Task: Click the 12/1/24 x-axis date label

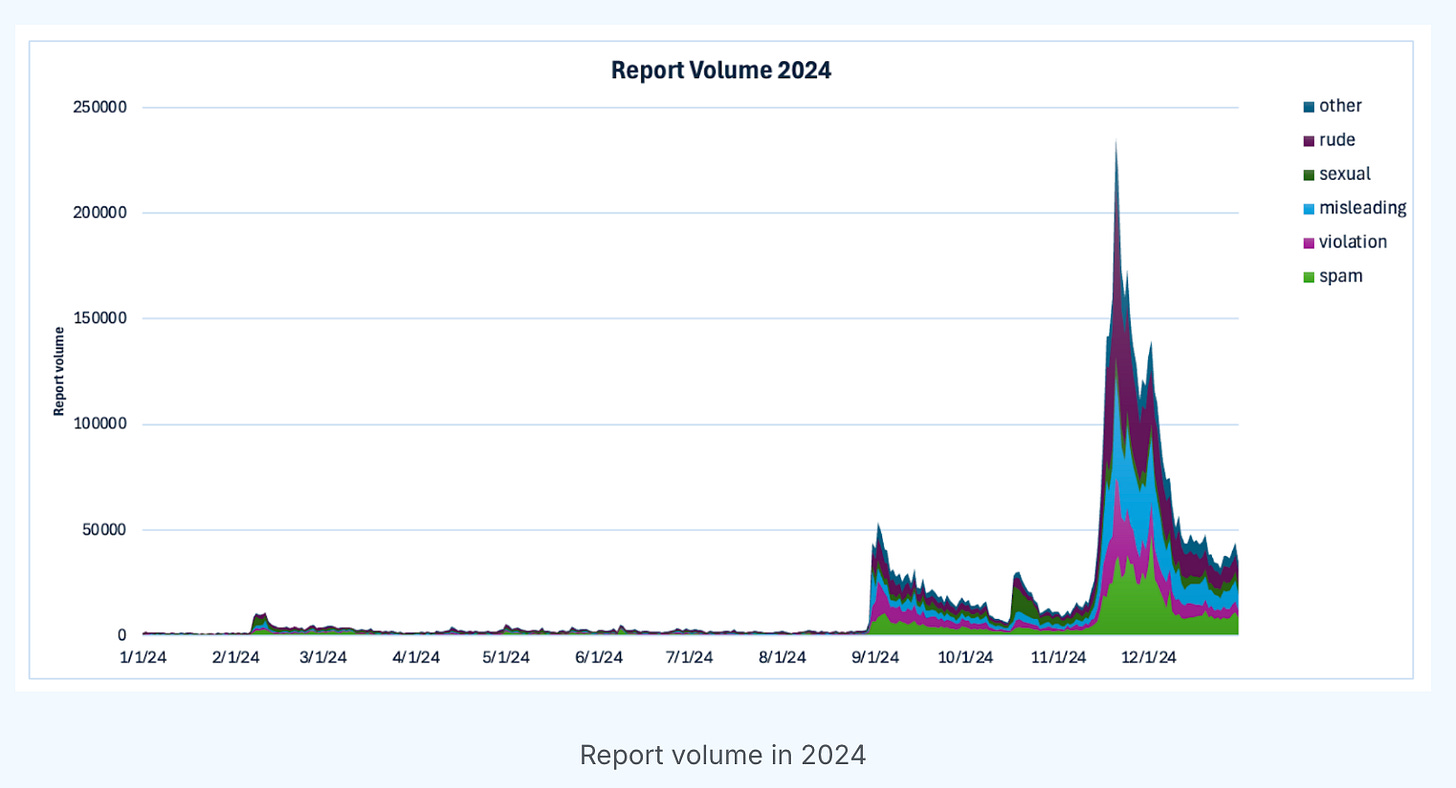Action: (1148, 658)
